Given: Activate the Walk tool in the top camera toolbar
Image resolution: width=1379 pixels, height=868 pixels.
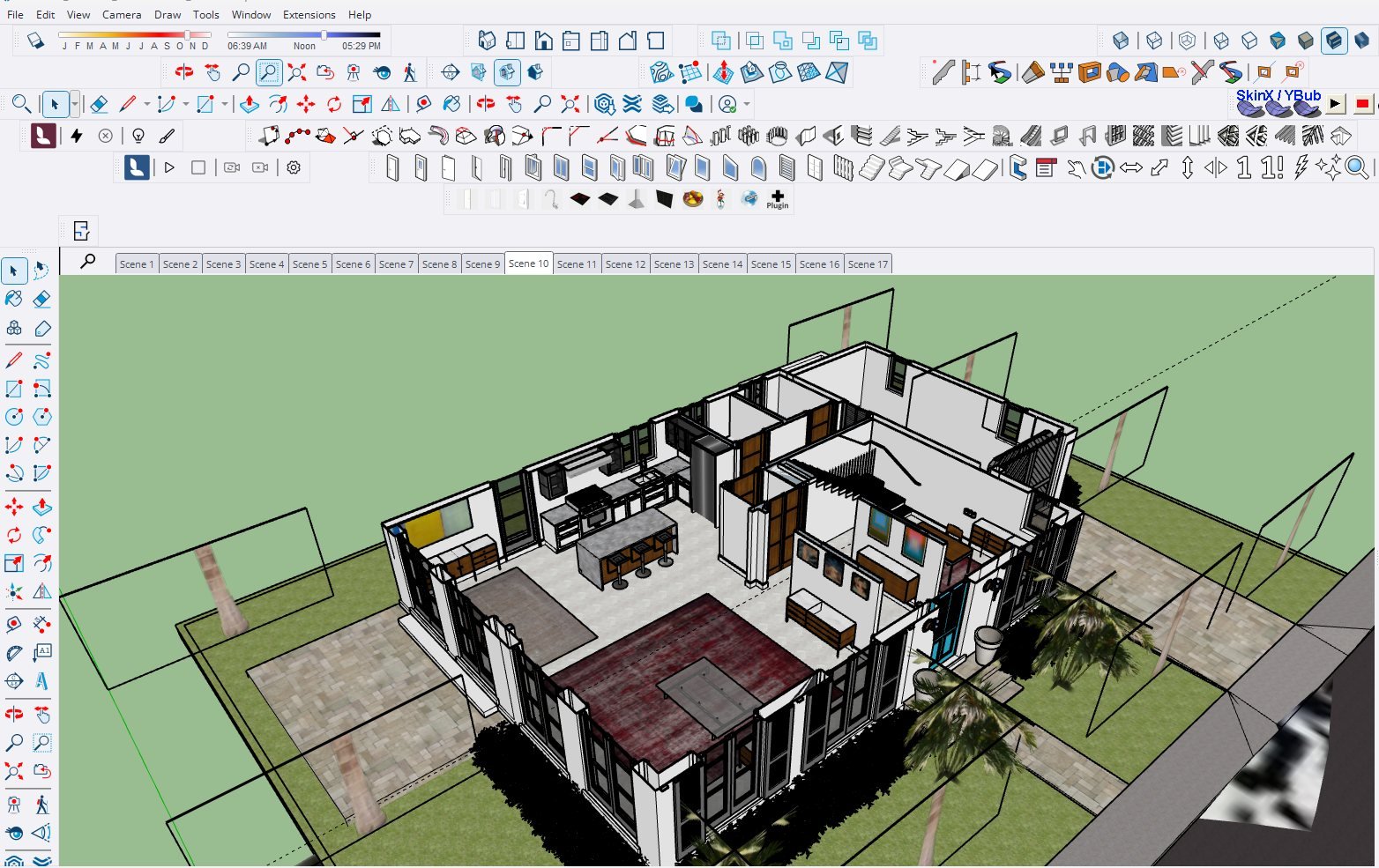Looking at the screenshot, I should coord(410,72).
